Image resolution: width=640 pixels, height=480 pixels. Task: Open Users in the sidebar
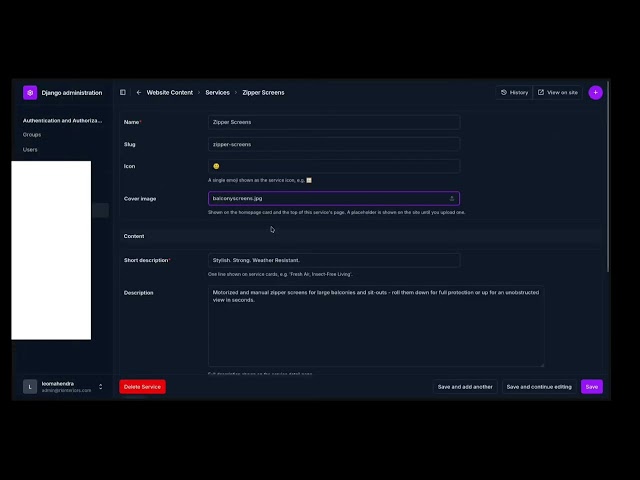tap(30, 150)
